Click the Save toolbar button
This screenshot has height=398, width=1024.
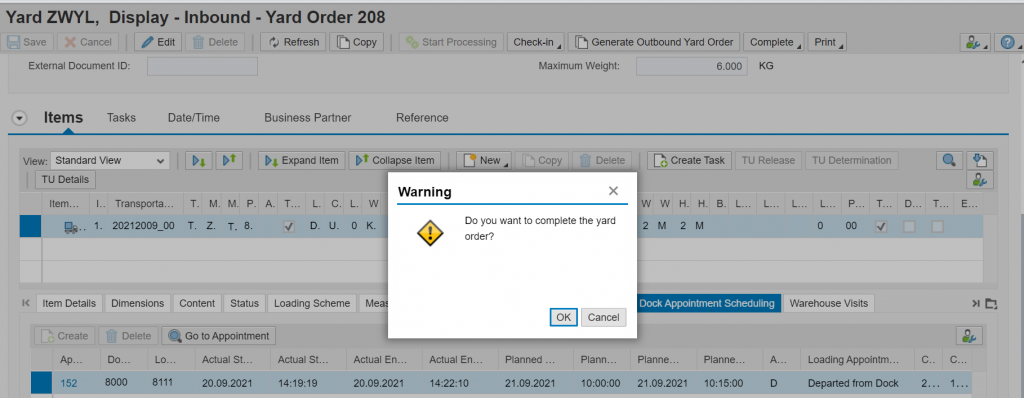point(27,42)
